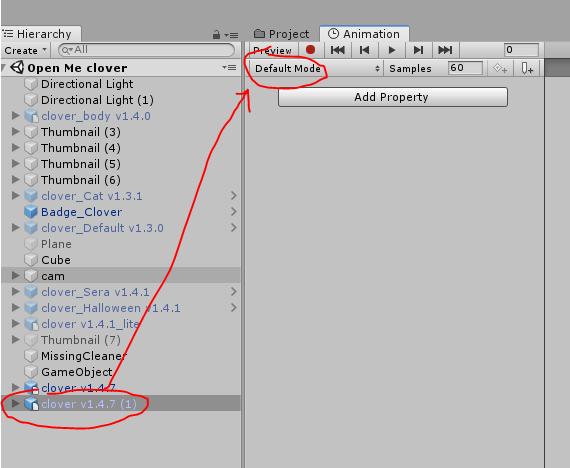The image size is (570, 468).
Task: Select the MissingCleaner object name
Action: (84, 356)
